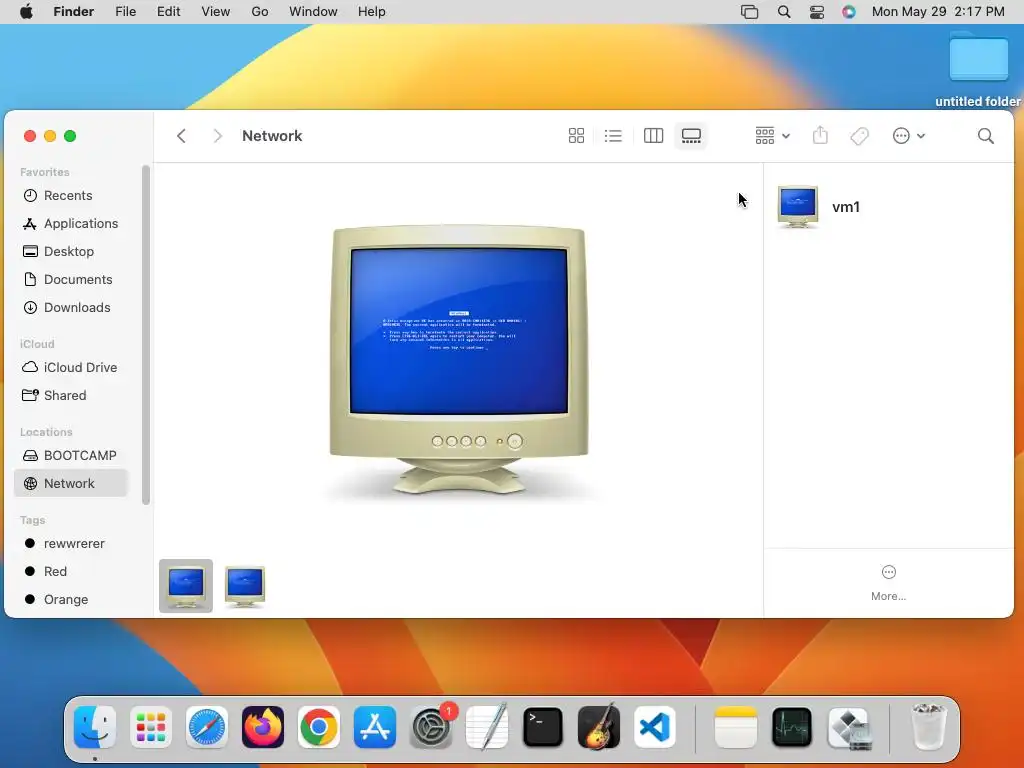Click the date and time in menu bar

click(938, 12)
